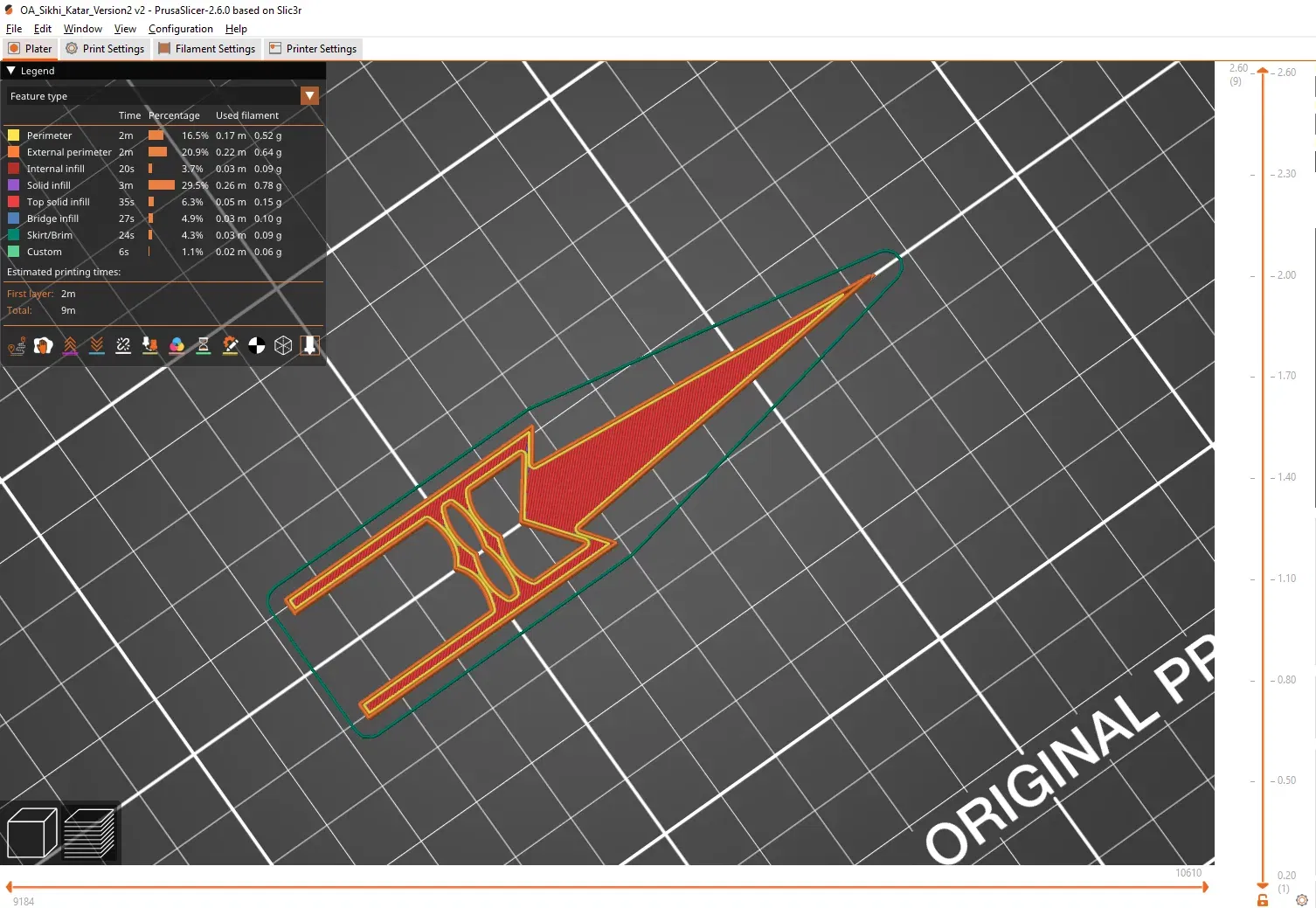Toggle Travel moves visibility icon
The width and height of the screenshot is (1316, 908).
pos(17,346)
